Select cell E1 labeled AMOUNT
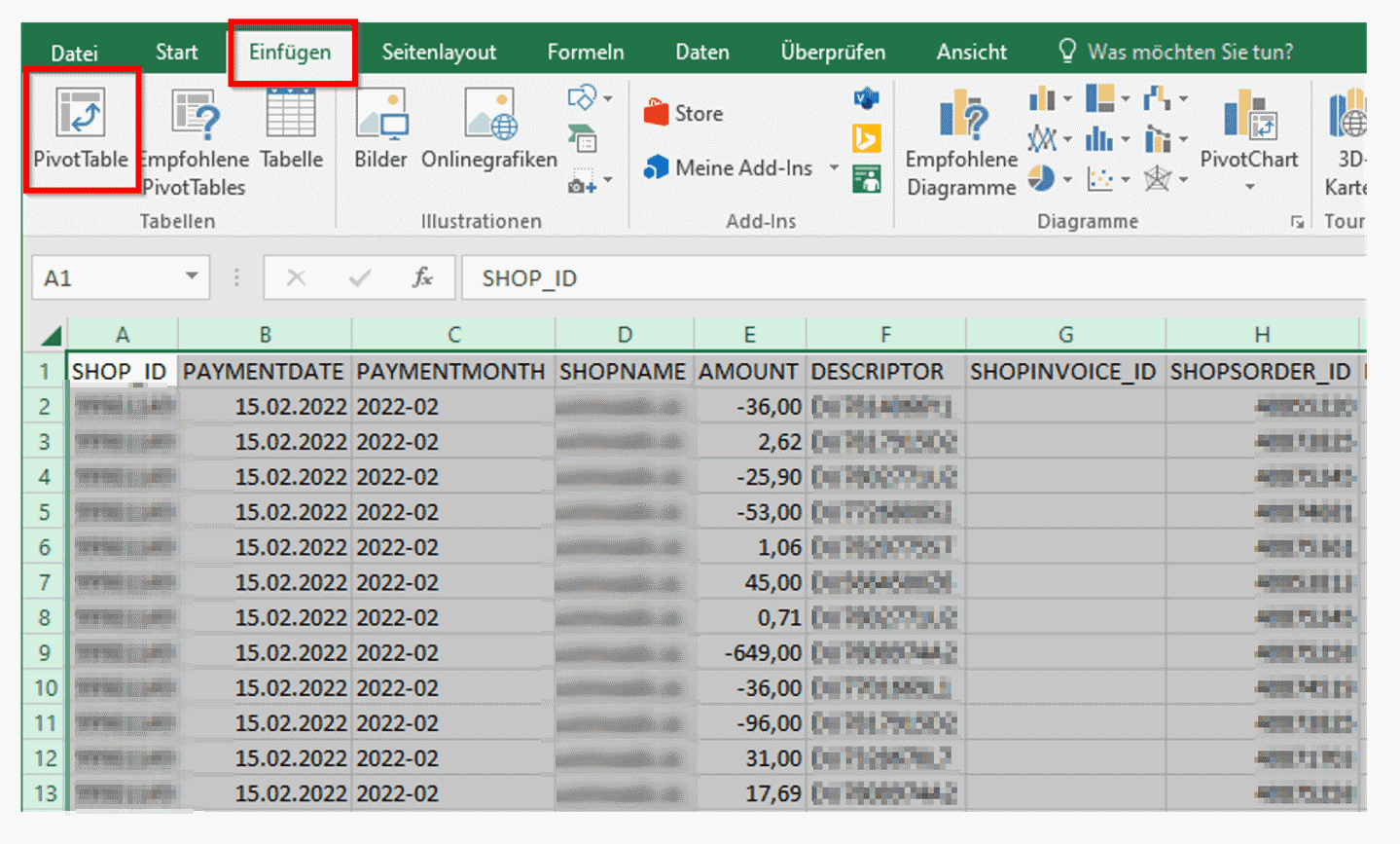Viewport: 1400px width, 844px height. 749,370
